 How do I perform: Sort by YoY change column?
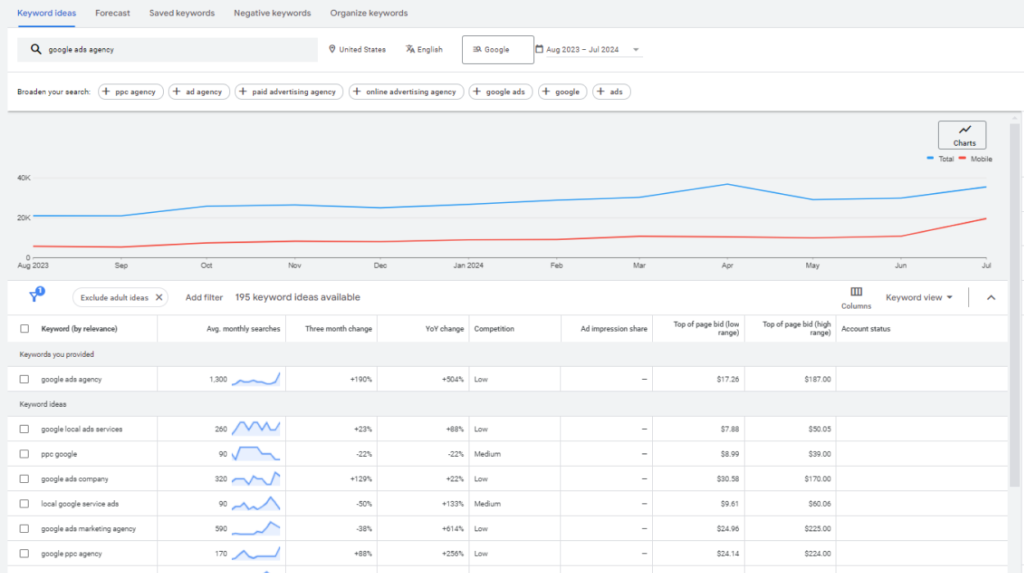[444, 329]
